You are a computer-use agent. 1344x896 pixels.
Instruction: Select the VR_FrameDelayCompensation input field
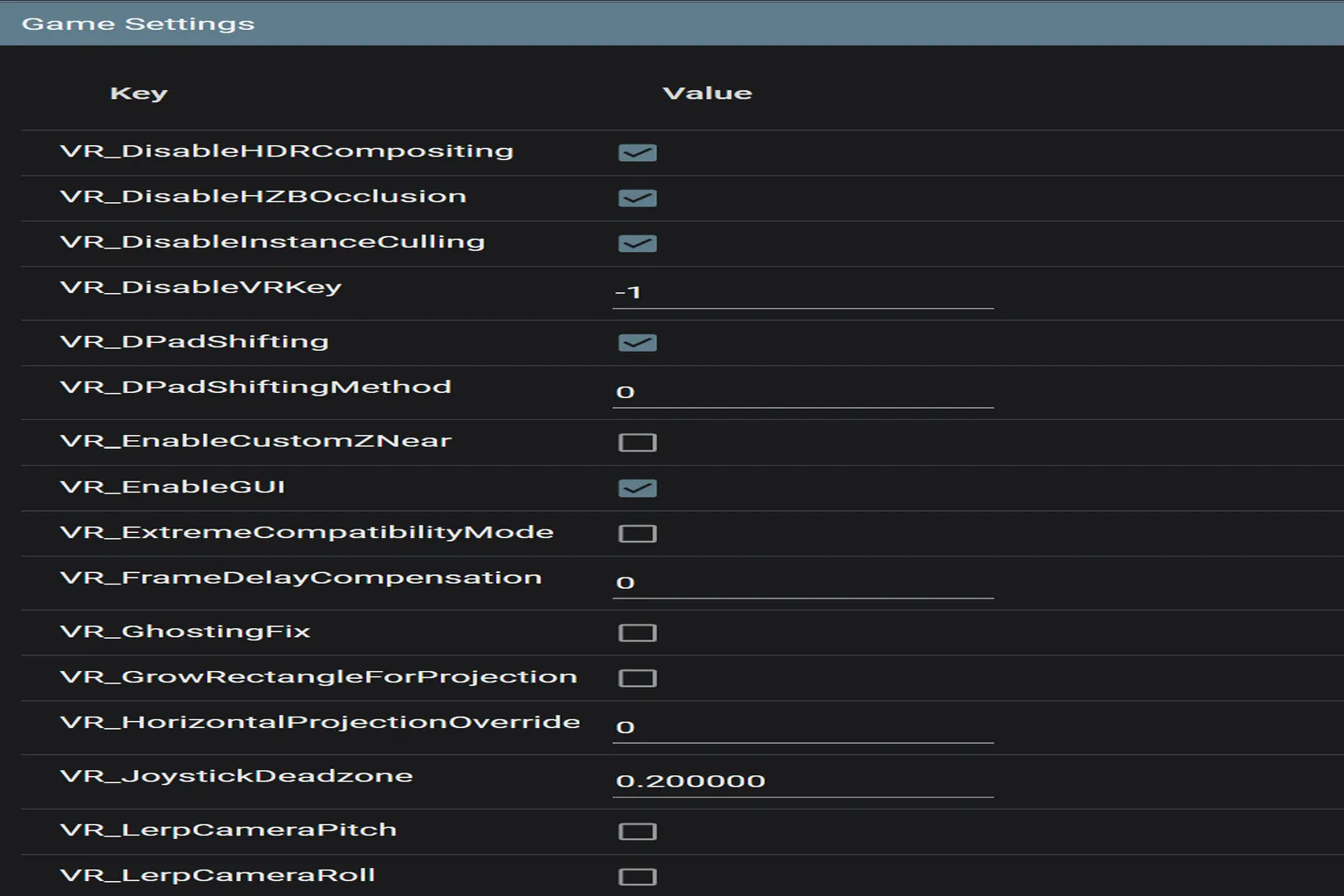(803, 583)
